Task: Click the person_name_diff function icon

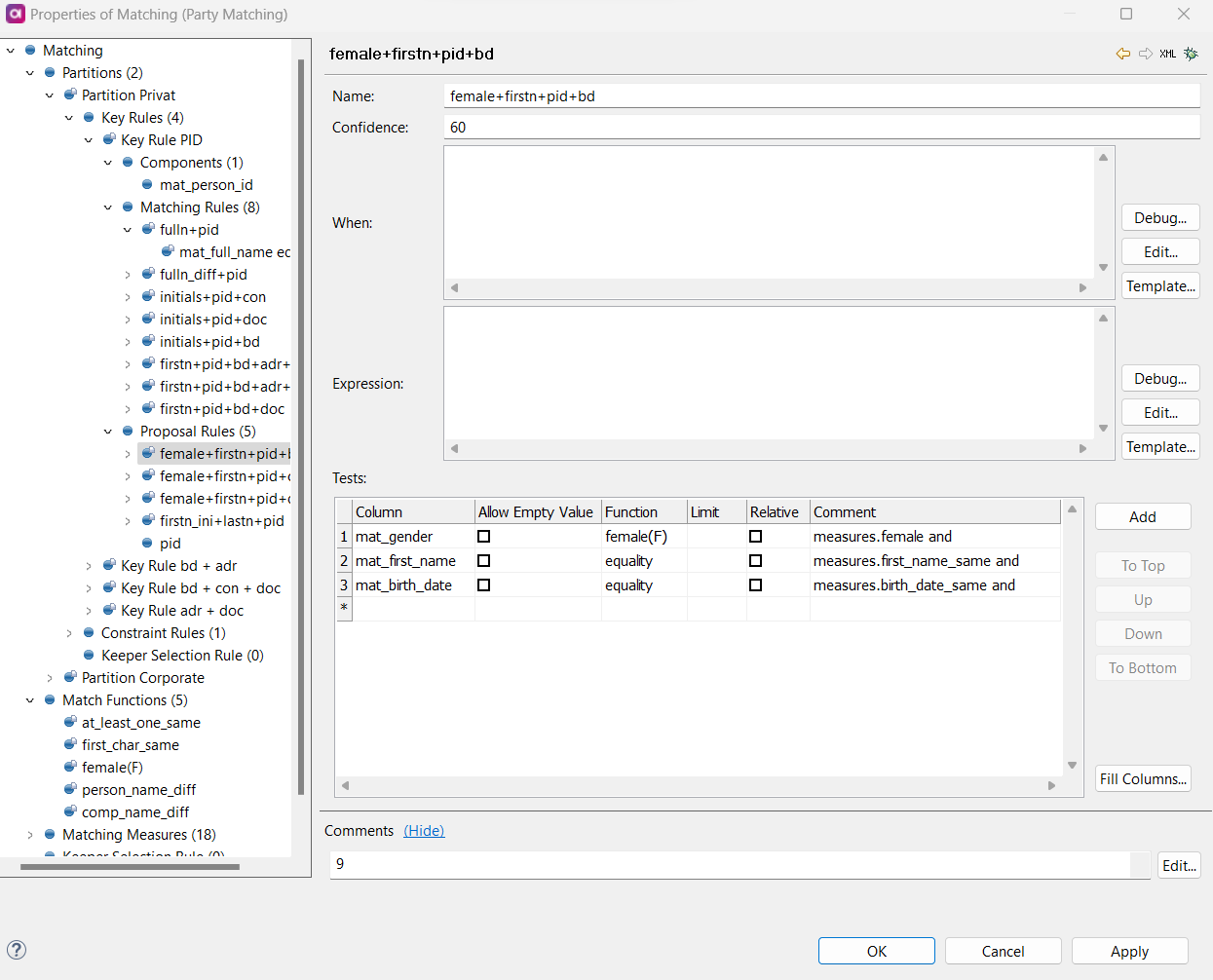Action: tap(70, 789)
